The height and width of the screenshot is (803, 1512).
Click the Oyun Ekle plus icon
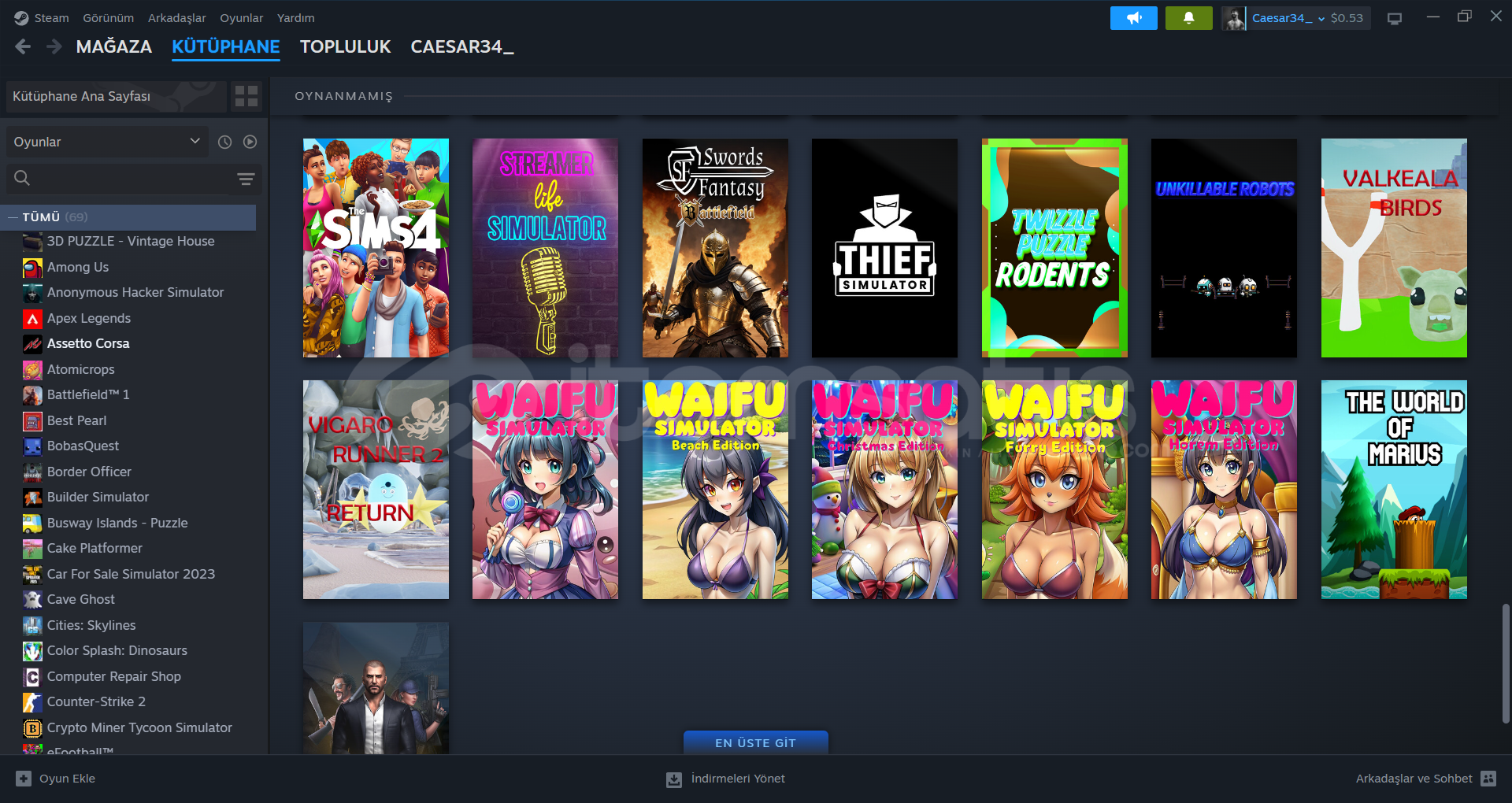pyautogui.click(x=24, y=779)
